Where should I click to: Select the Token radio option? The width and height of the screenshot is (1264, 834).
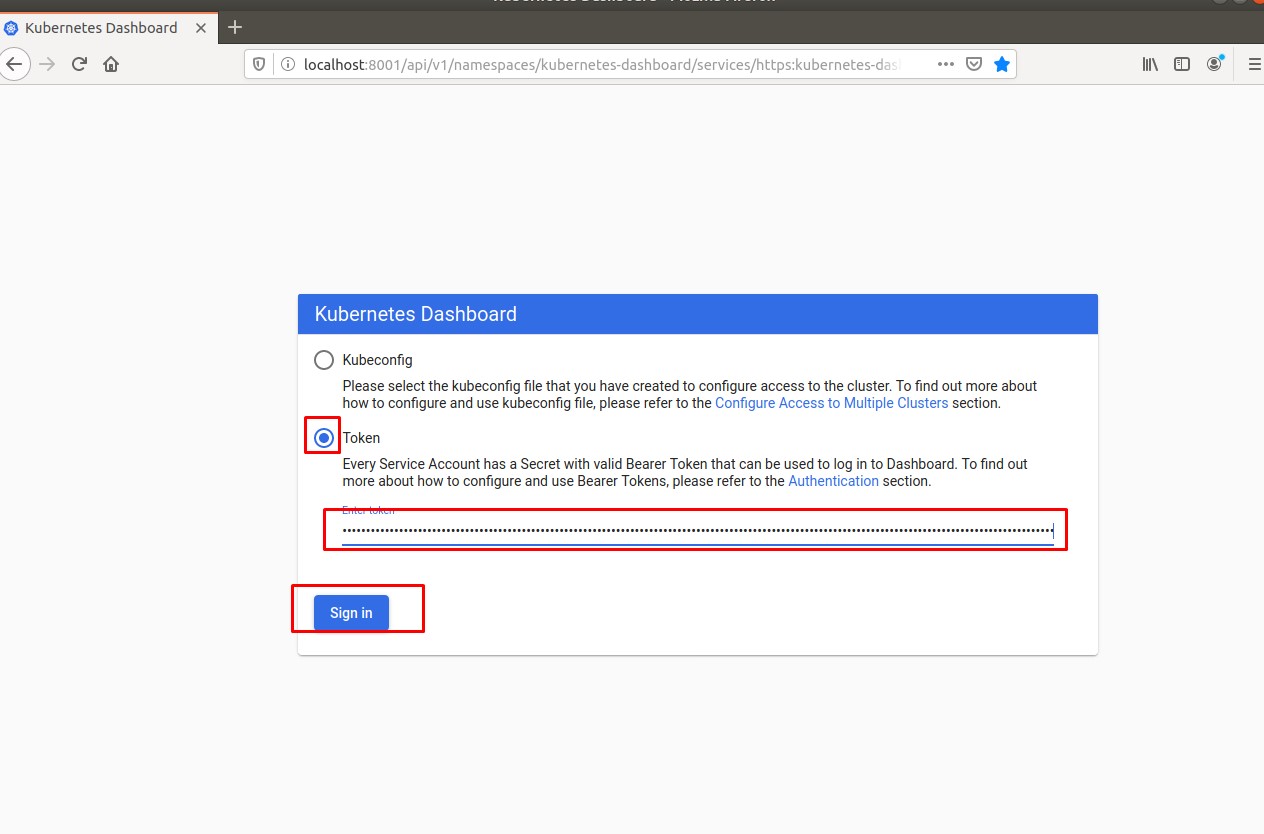324,438
